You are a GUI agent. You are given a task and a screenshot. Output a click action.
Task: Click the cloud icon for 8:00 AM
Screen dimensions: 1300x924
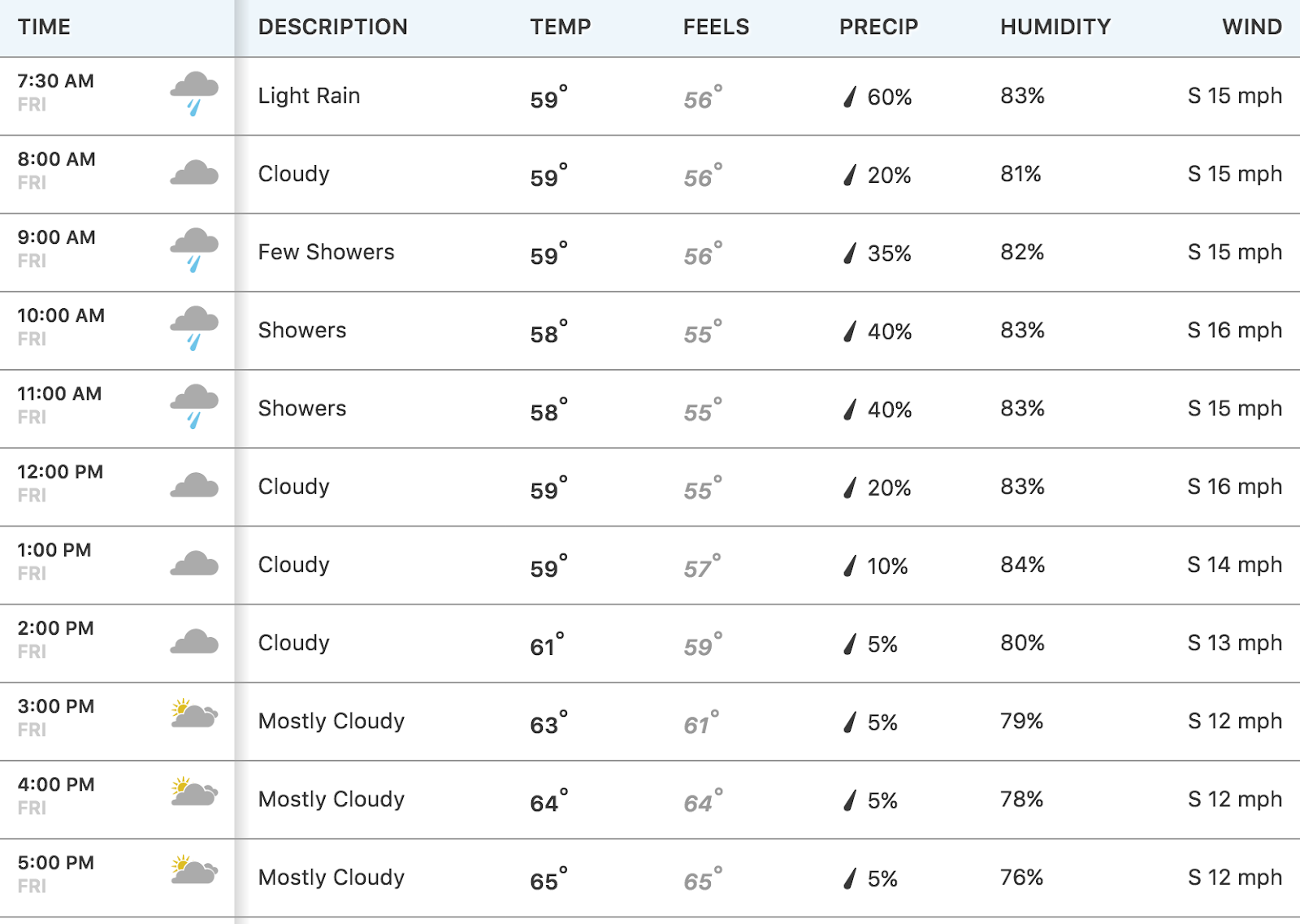(194, 173)
